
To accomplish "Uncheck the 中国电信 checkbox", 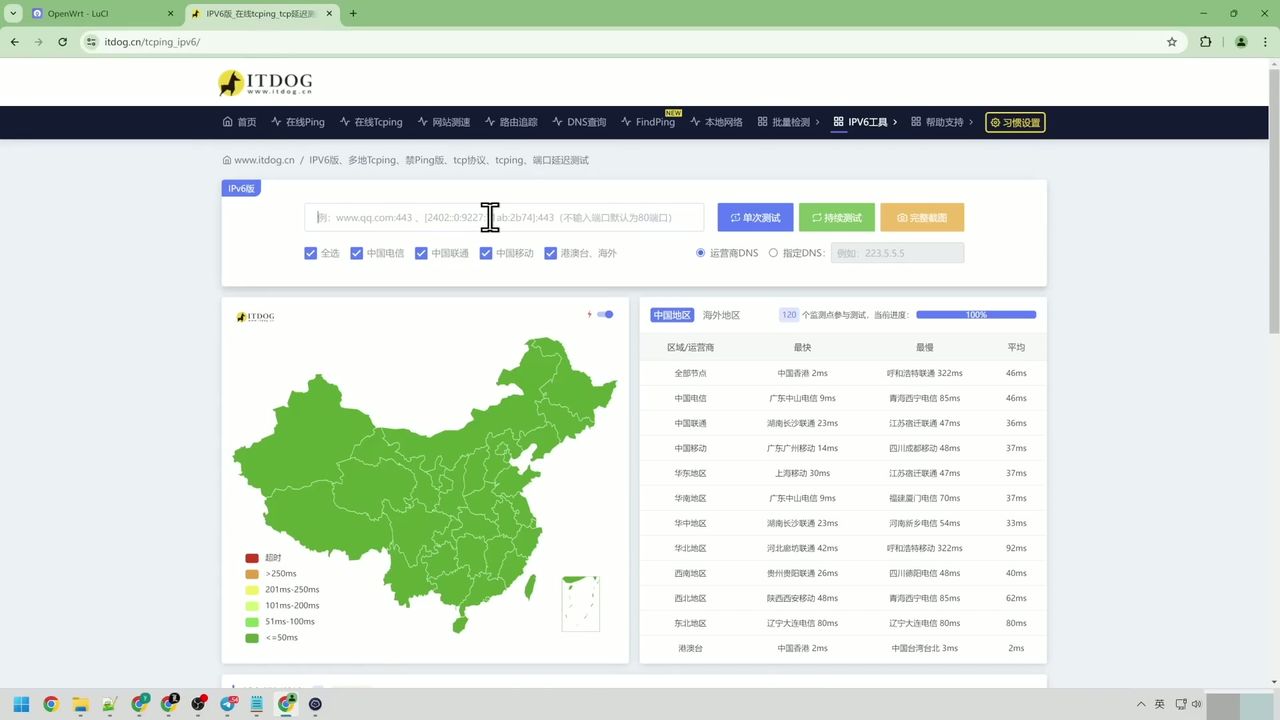I will pos(357,253).
